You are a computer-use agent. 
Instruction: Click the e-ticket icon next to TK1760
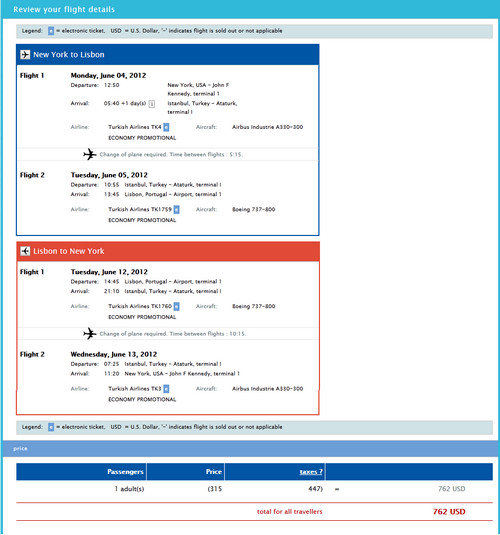176,306
